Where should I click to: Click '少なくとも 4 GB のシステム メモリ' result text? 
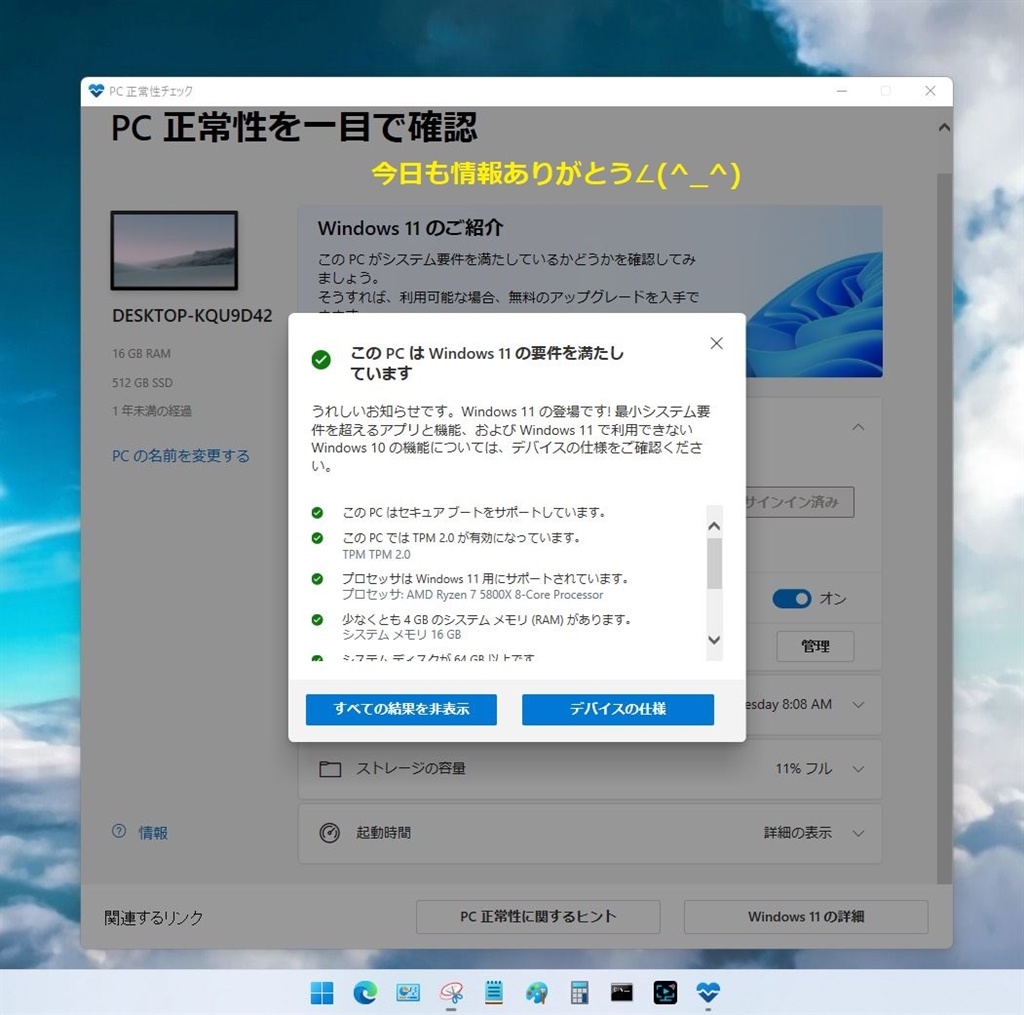[x=487, y=620]
